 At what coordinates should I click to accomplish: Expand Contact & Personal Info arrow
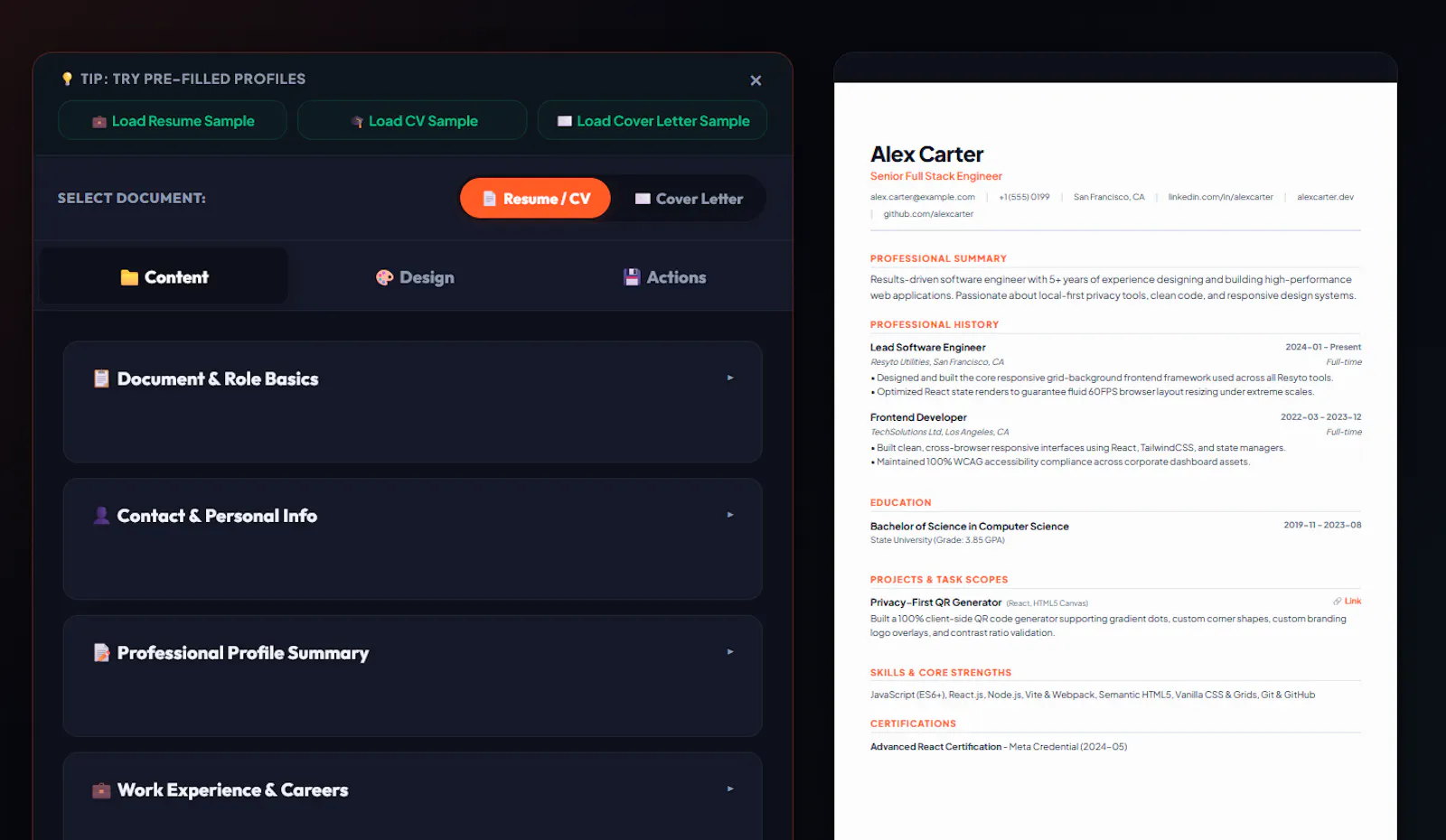[x=730, y=515]
